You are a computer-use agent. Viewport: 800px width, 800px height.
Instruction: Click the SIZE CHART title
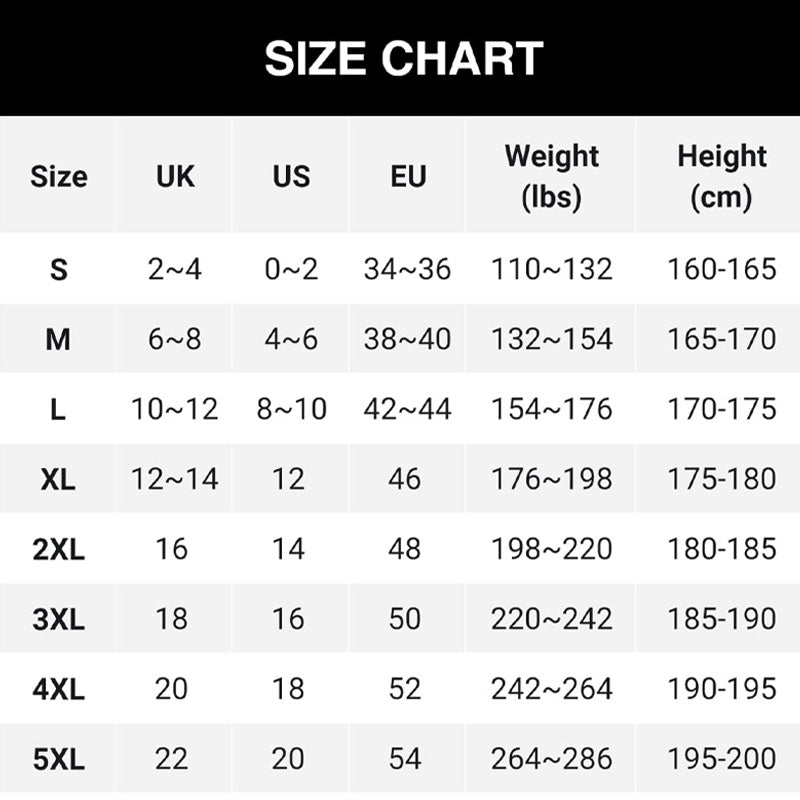[404, 59]
